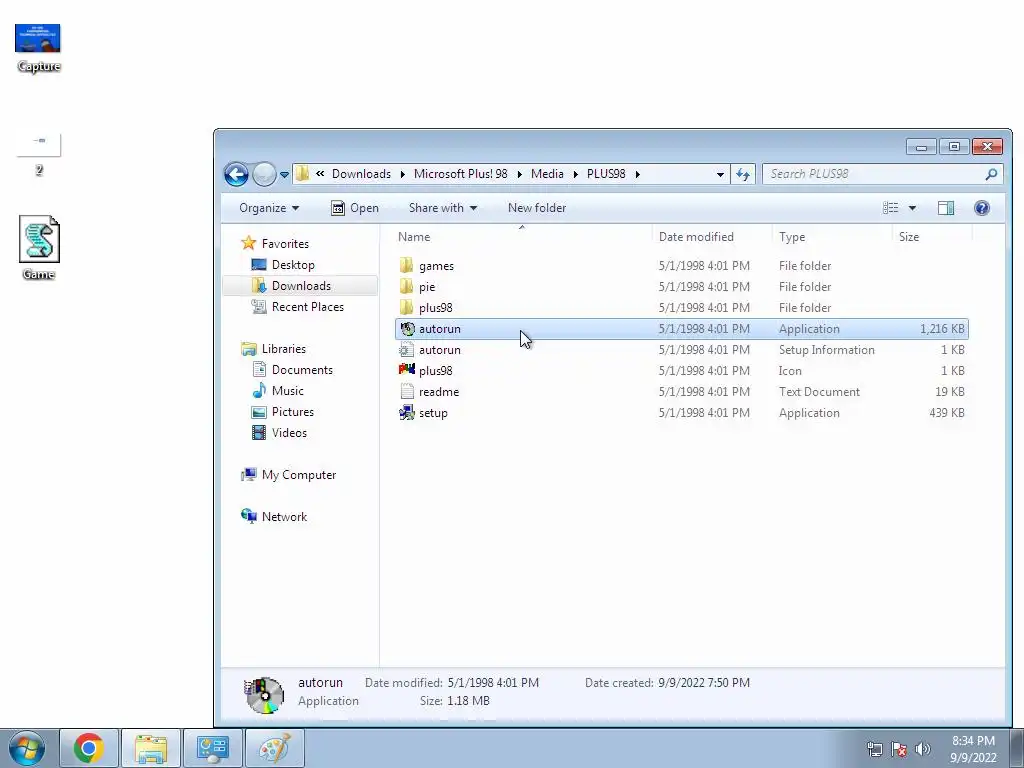Click the network tray icon
The image size is (1024, 768).
coord(874,749)
